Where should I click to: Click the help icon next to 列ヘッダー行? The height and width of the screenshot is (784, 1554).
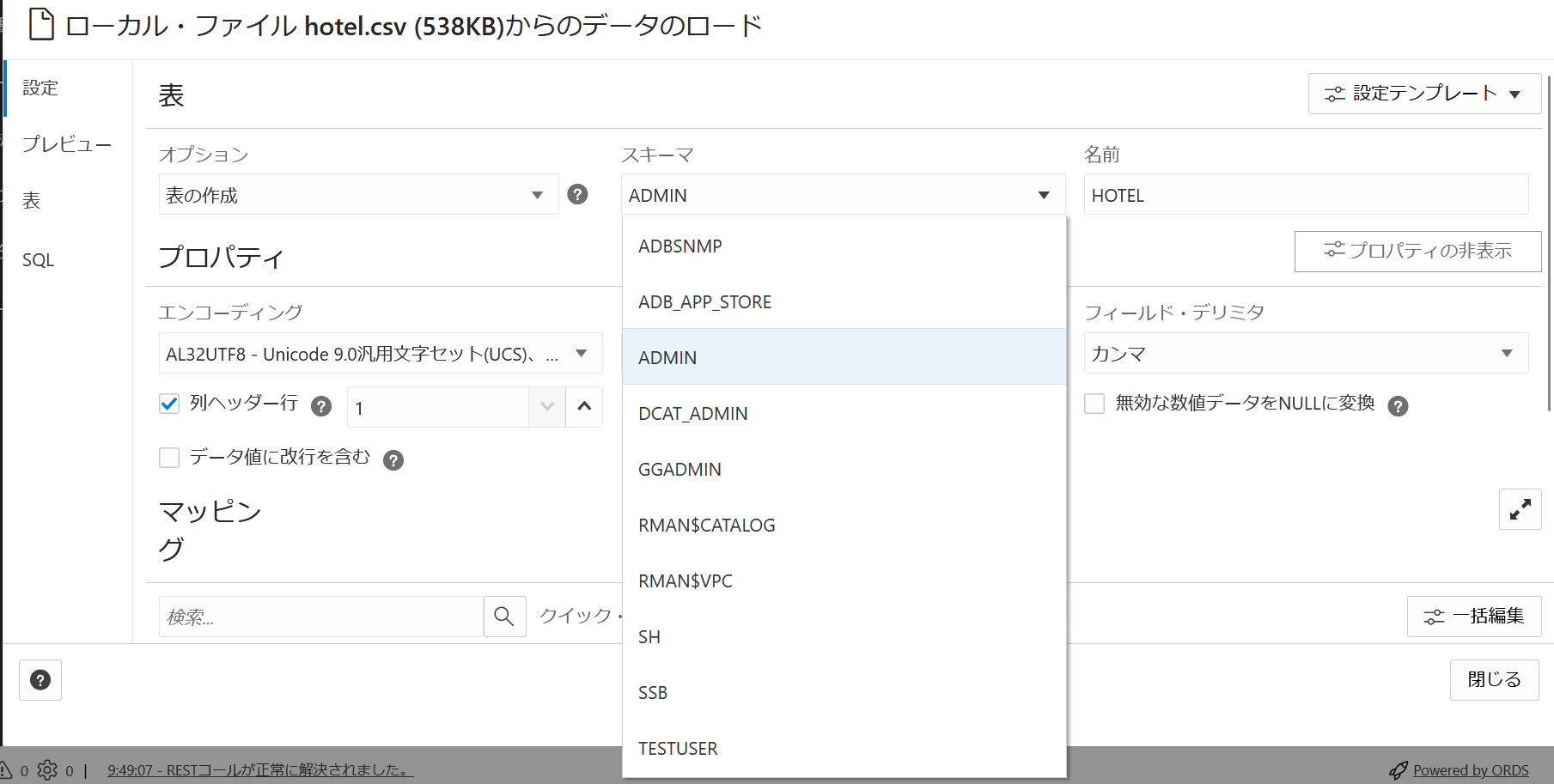tap(321, 406)
